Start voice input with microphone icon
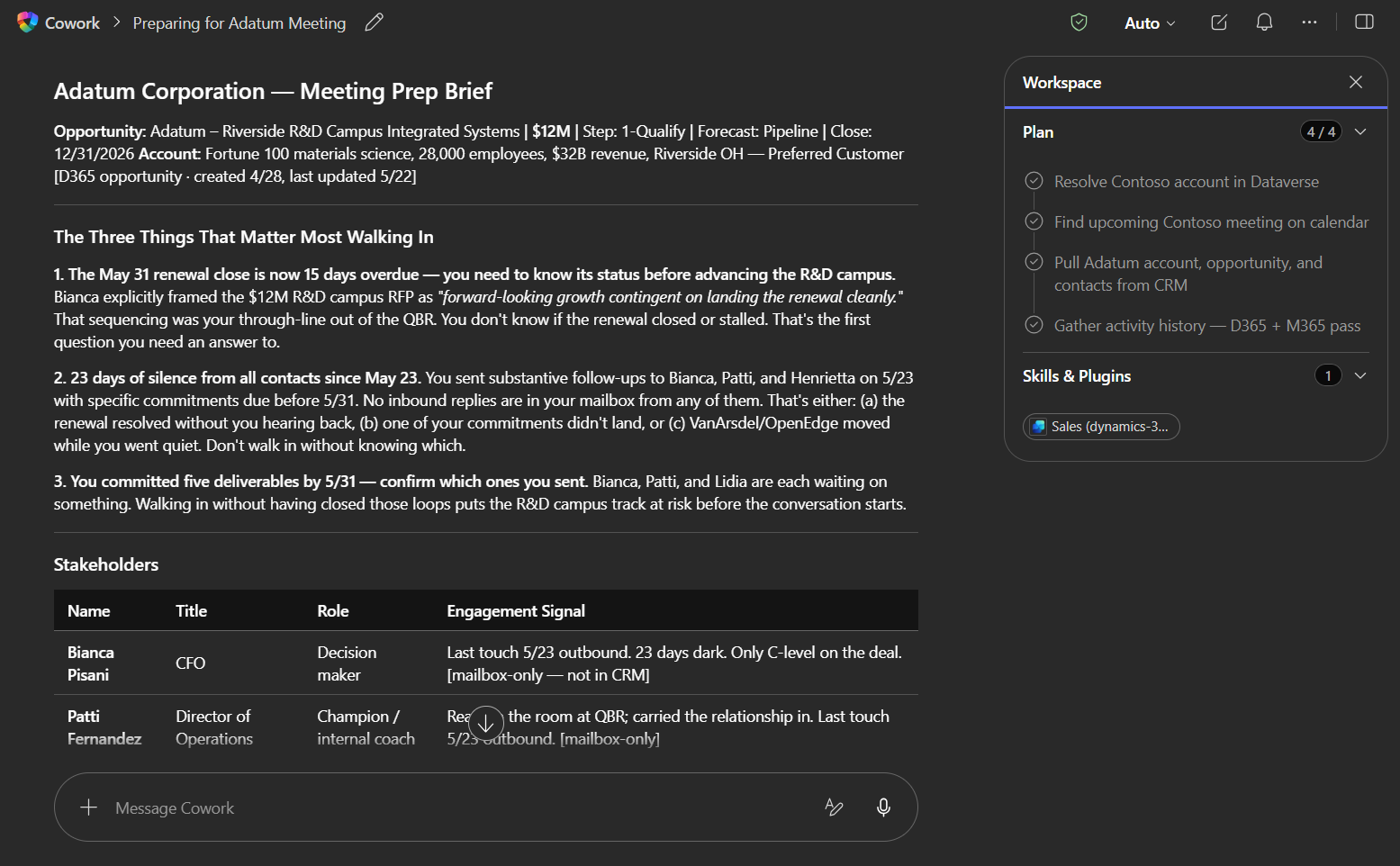This screenshot has width=1400, height=866. (883, 807)
